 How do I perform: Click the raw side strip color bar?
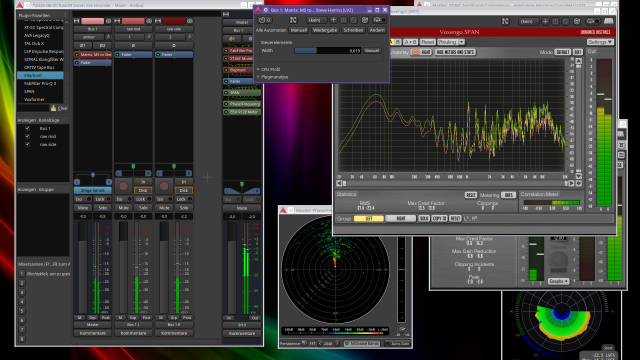tap(174, 21)
